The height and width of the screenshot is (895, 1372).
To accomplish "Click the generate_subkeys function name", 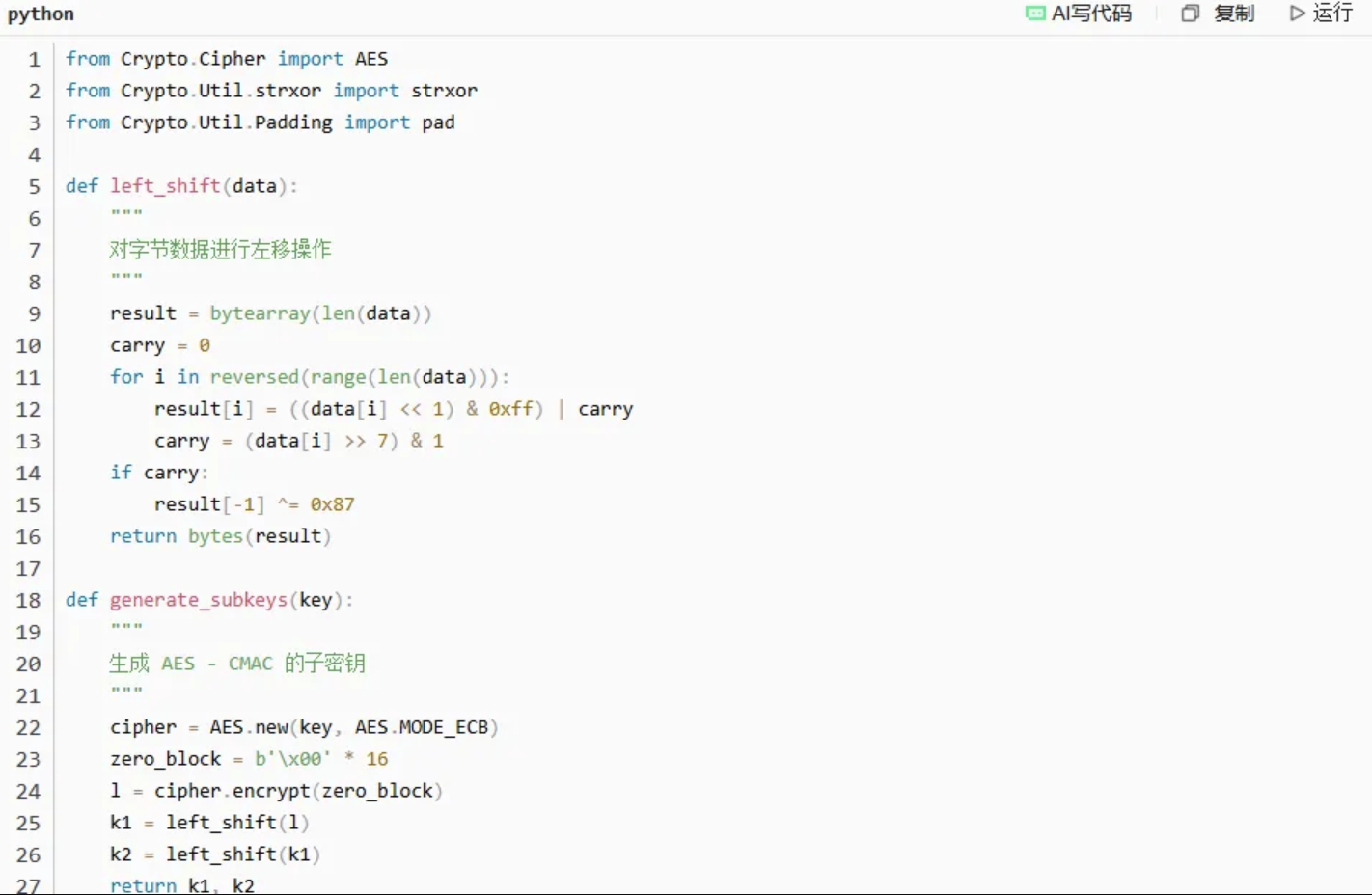I will [198, 600].
